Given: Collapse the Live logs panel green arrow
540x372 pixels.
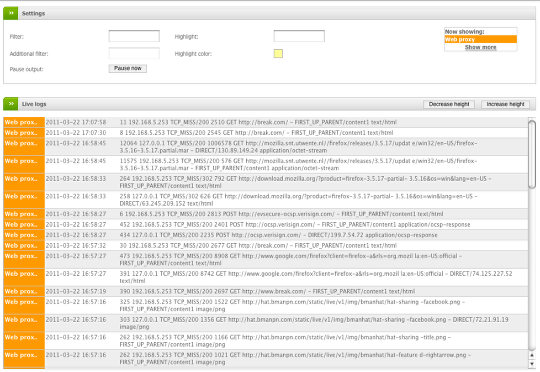Looking at the screenshot, I should coord(11,104).
